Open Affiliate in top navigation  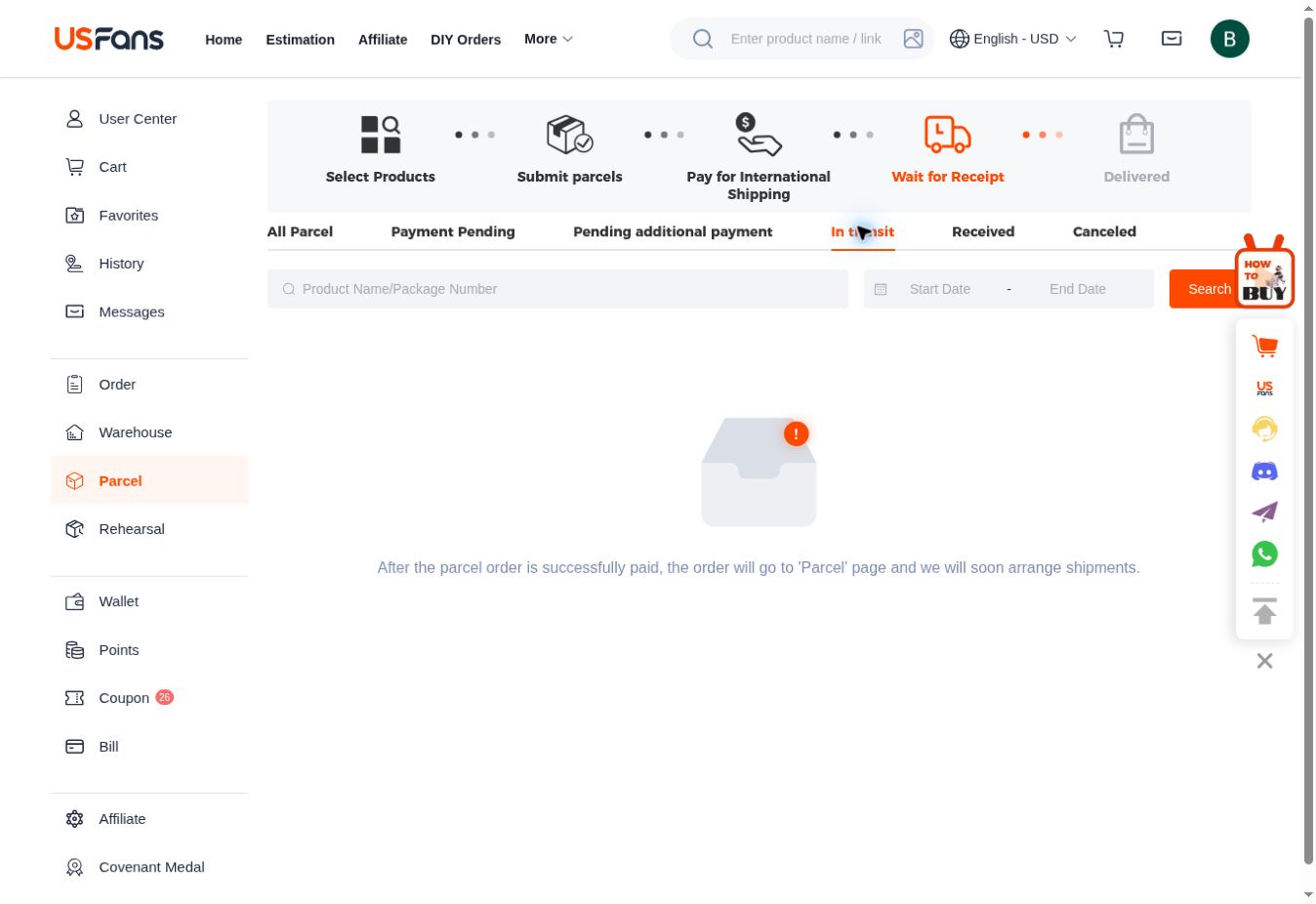pos(383,40)
